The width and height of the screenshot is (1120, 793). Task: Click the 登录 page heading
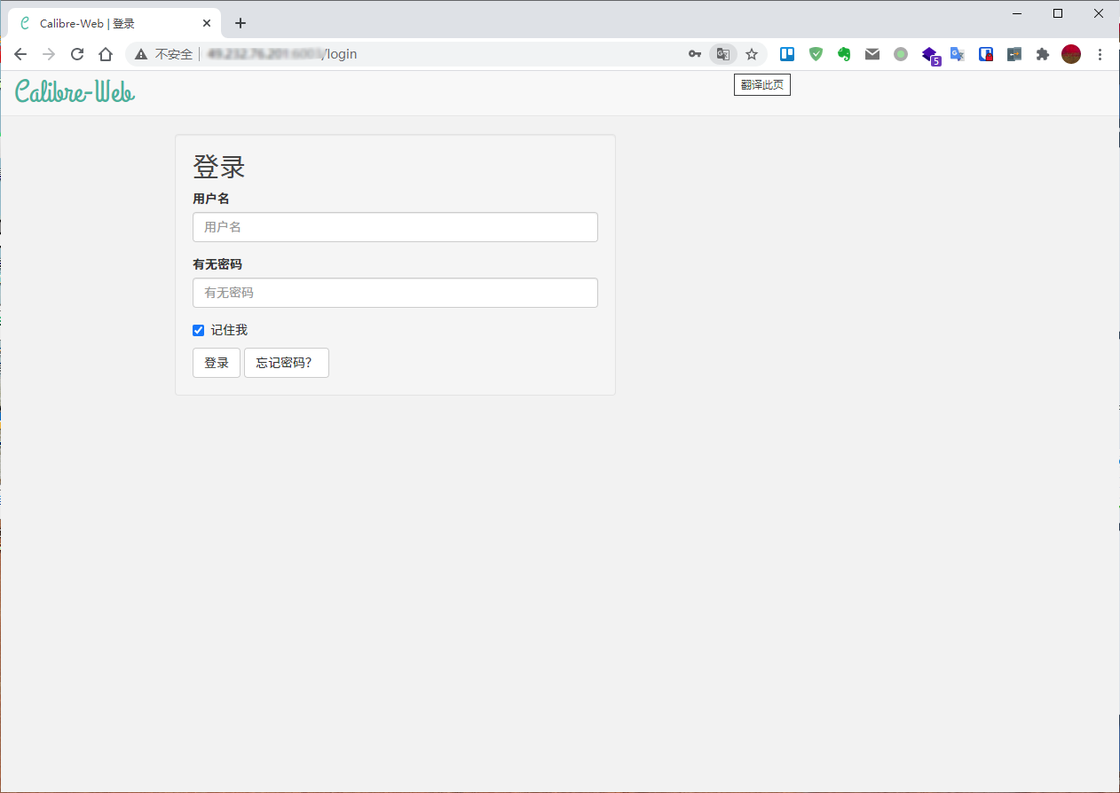(x=219, y=166)
